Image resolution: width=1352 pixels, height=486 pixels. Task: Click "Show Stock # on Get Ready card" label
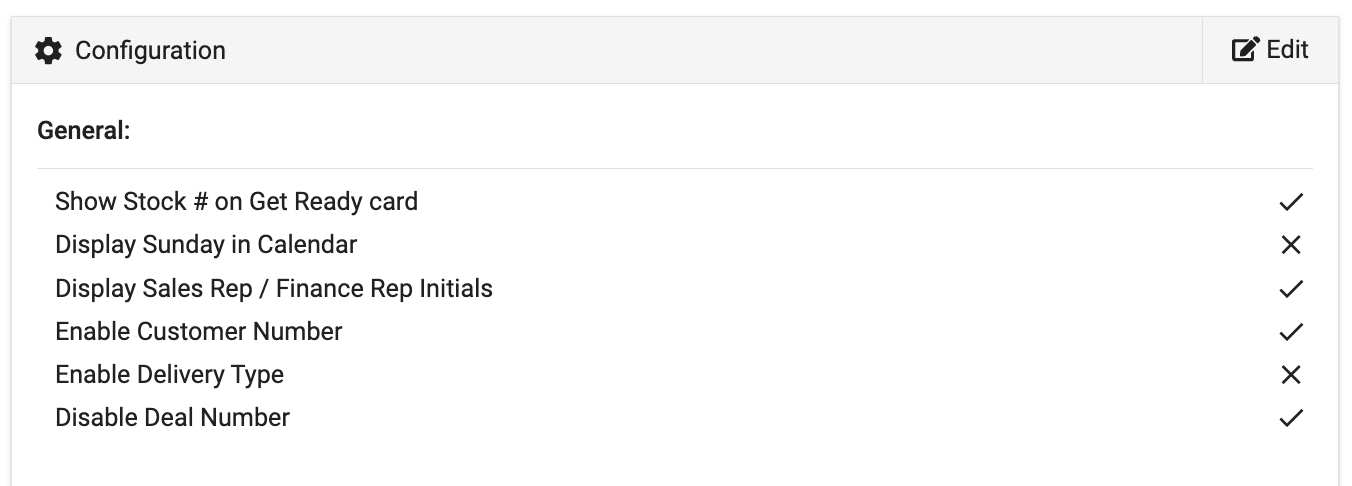click(x=236, y=202)
